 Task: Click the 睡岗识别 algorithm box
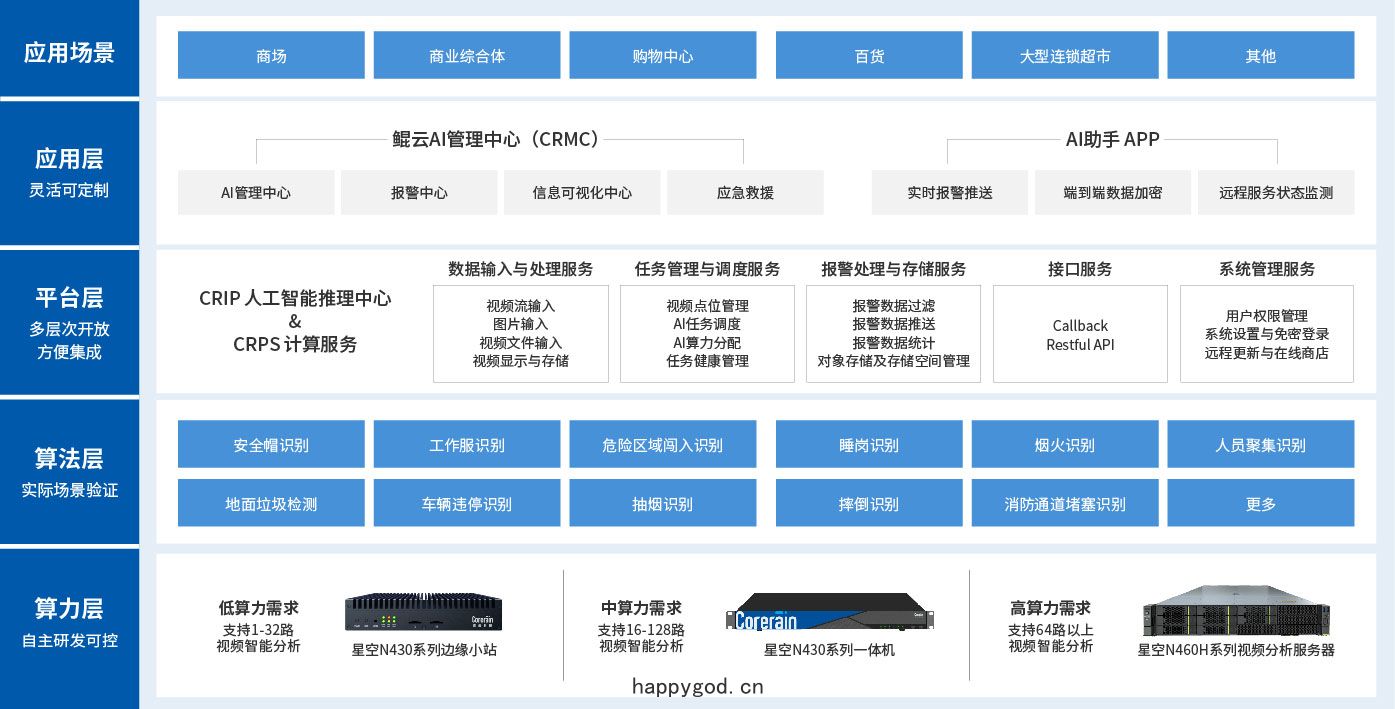click(869, 444)
